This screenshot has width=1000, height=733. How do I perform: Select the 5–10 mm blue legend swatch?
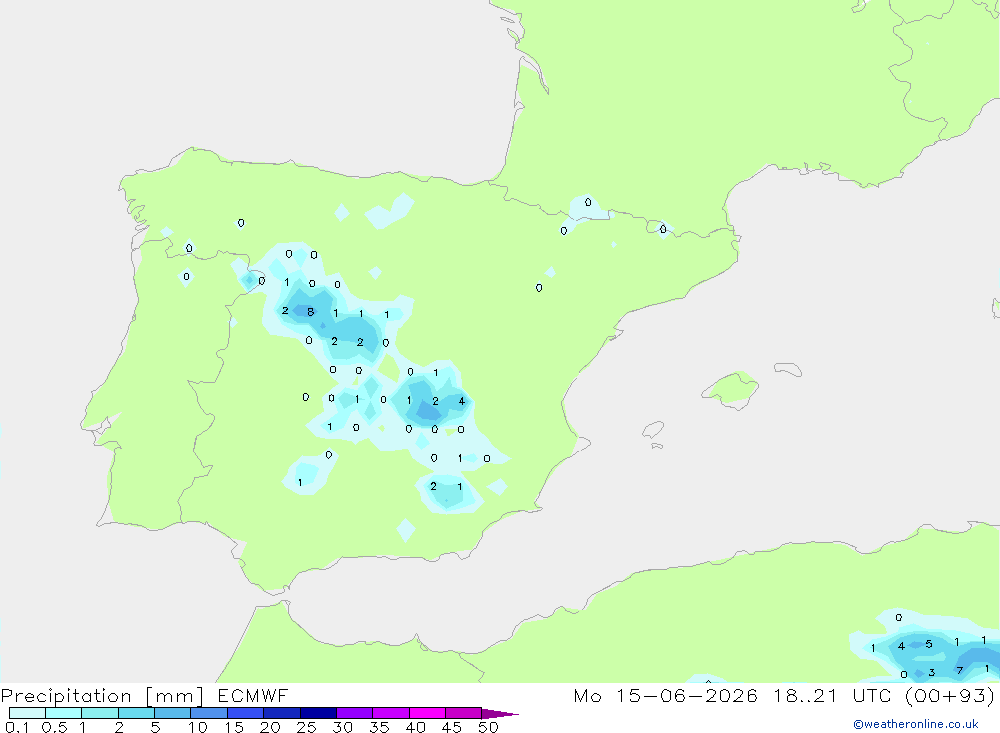173,713
